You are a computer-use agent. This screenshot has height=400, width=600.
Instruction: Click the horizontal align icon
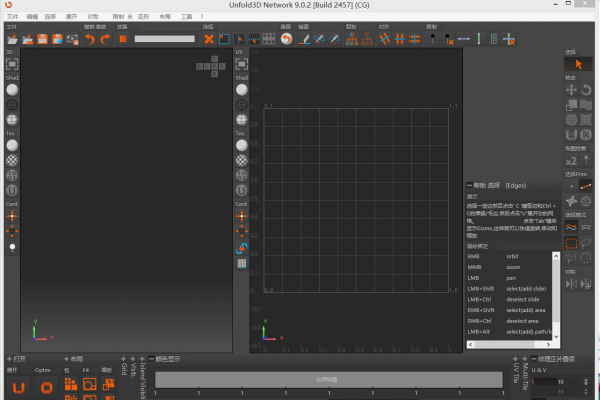click(400, 39)
